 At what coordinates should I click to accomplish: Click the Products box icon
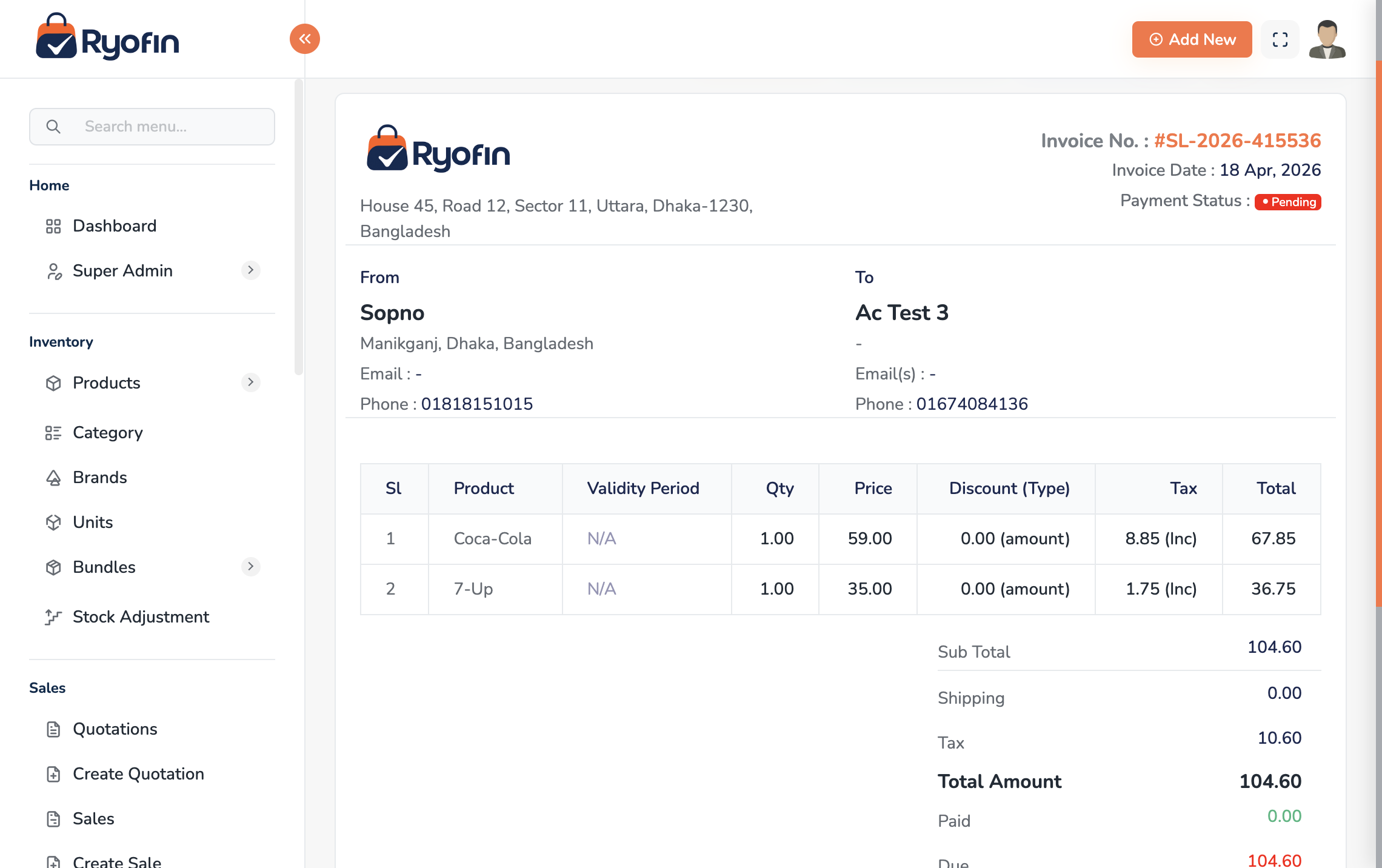53,383
